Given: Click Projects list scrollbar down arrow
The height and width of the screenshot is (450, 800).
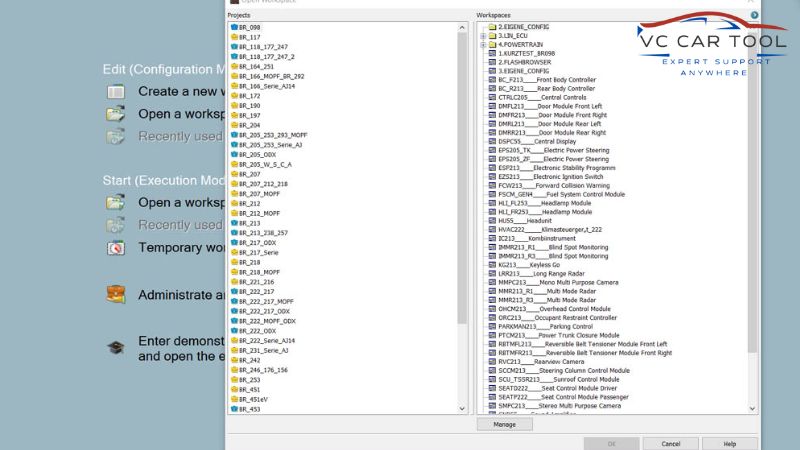Looking at the screenshot, I should 461,409.
